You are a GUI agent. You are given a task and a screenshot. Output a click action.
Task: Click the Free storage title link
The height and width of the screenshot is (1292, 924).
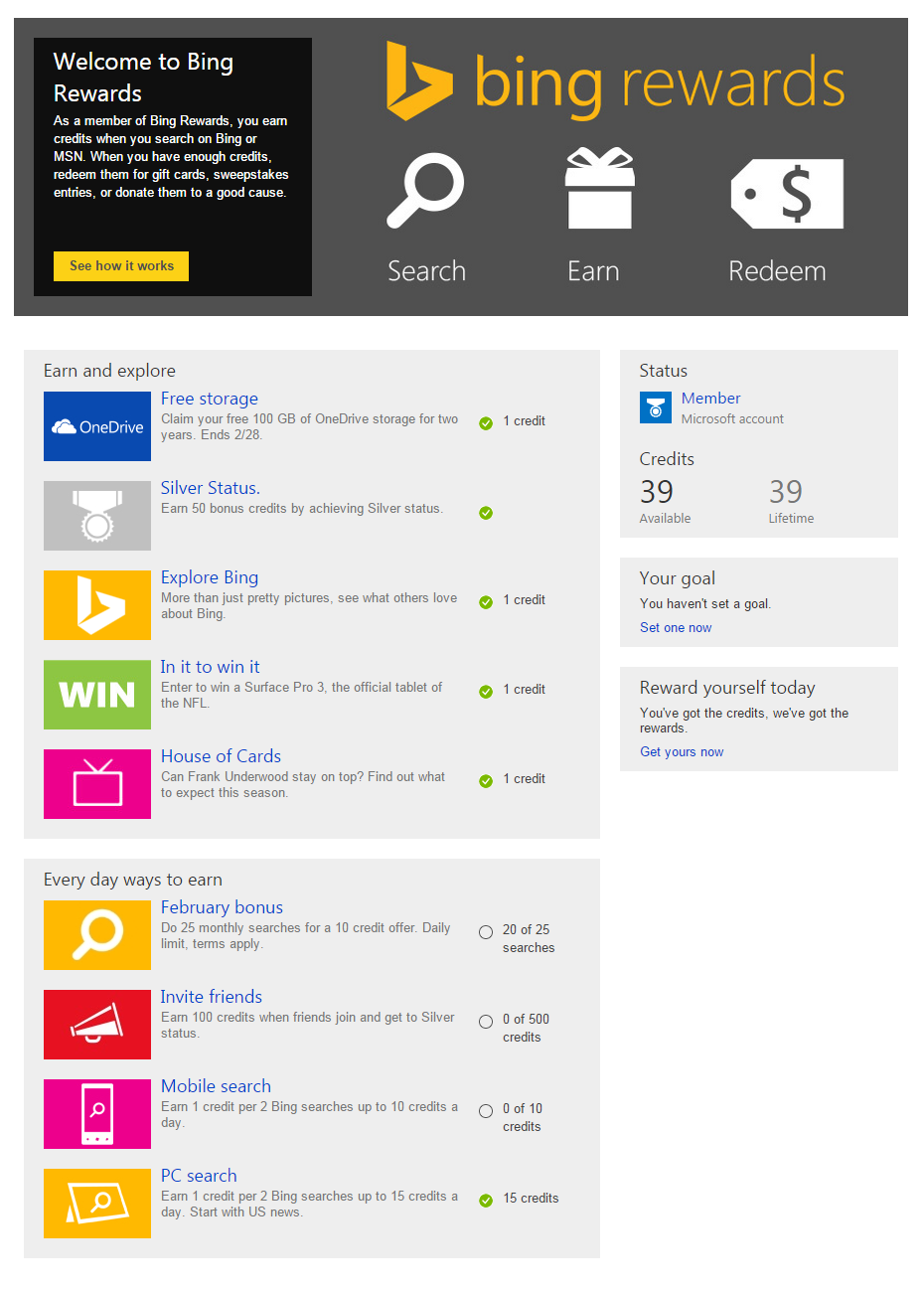(x=210, y=399)
